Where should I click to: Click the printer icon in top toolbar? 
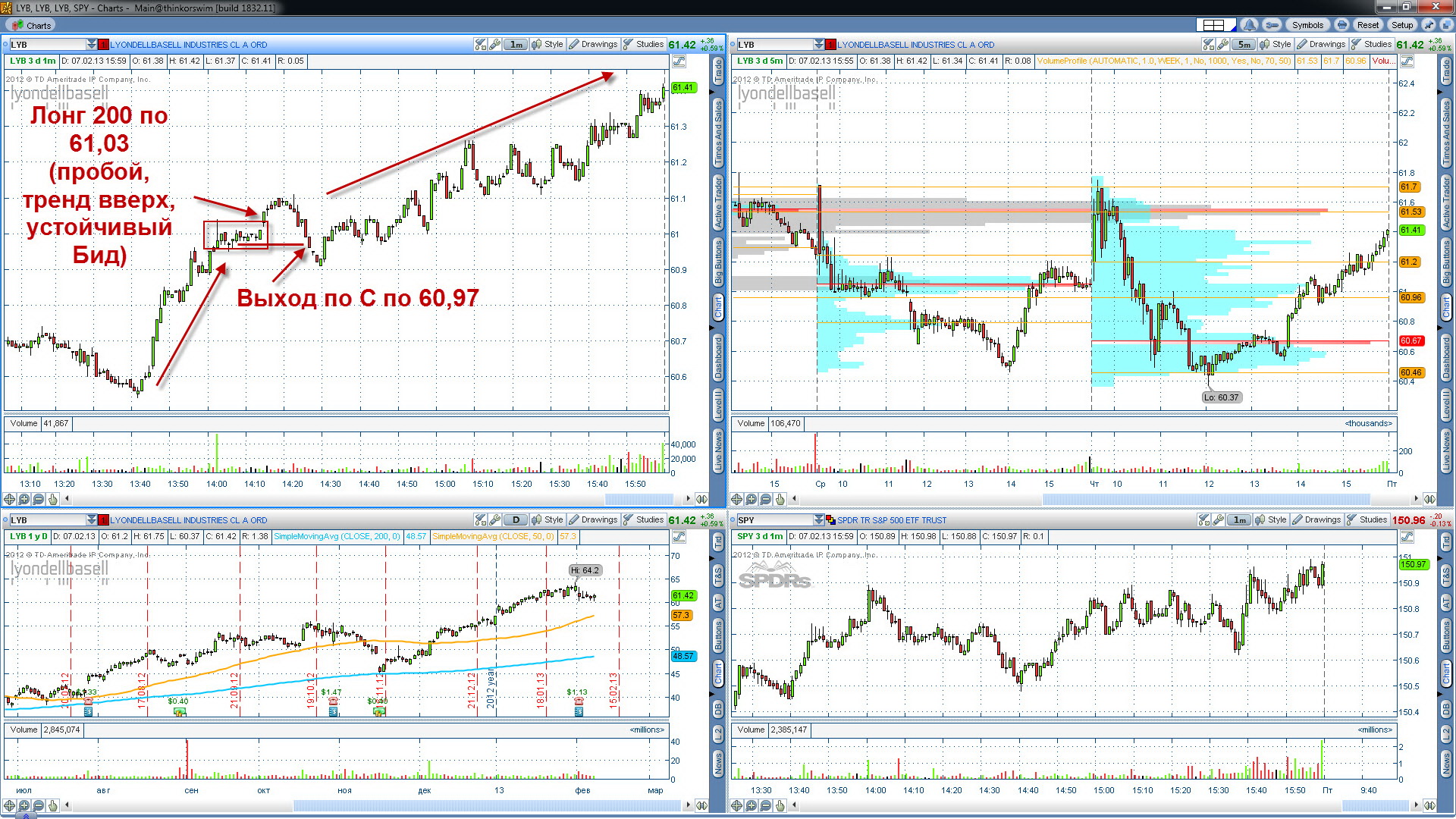[1342, 25]
